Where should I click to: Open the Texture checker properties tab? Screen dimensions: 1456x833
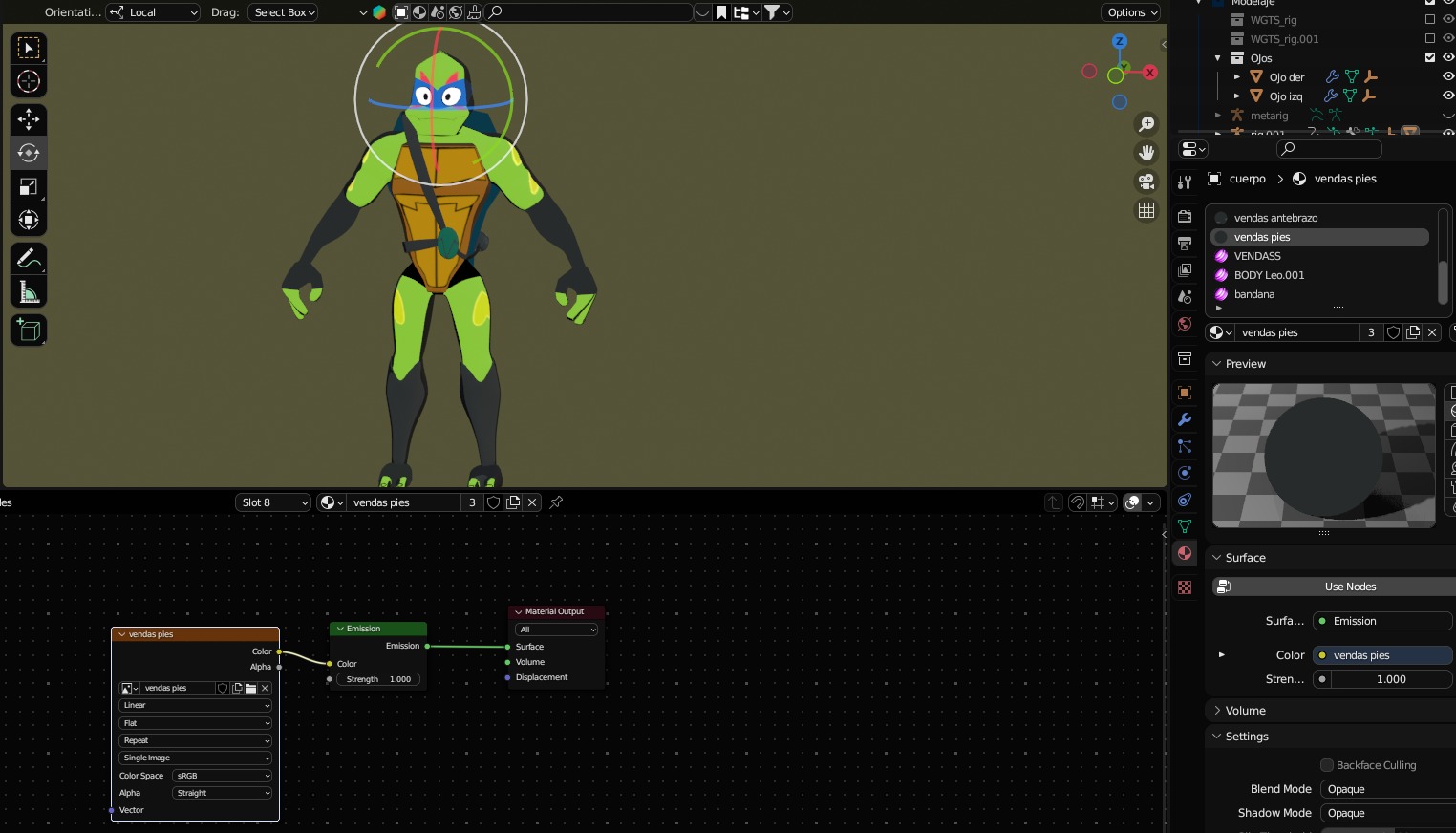1185,587
